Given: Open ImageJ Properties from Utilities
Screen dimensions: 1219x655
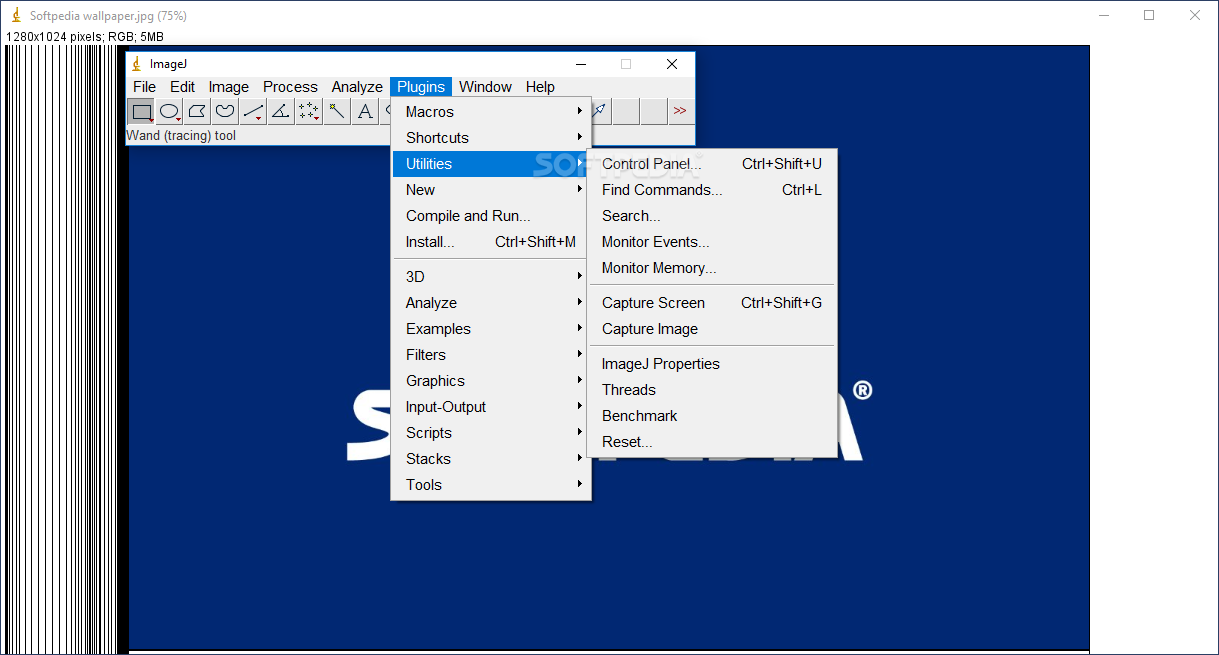Looking at the screenshot, I should pos(712,364).
